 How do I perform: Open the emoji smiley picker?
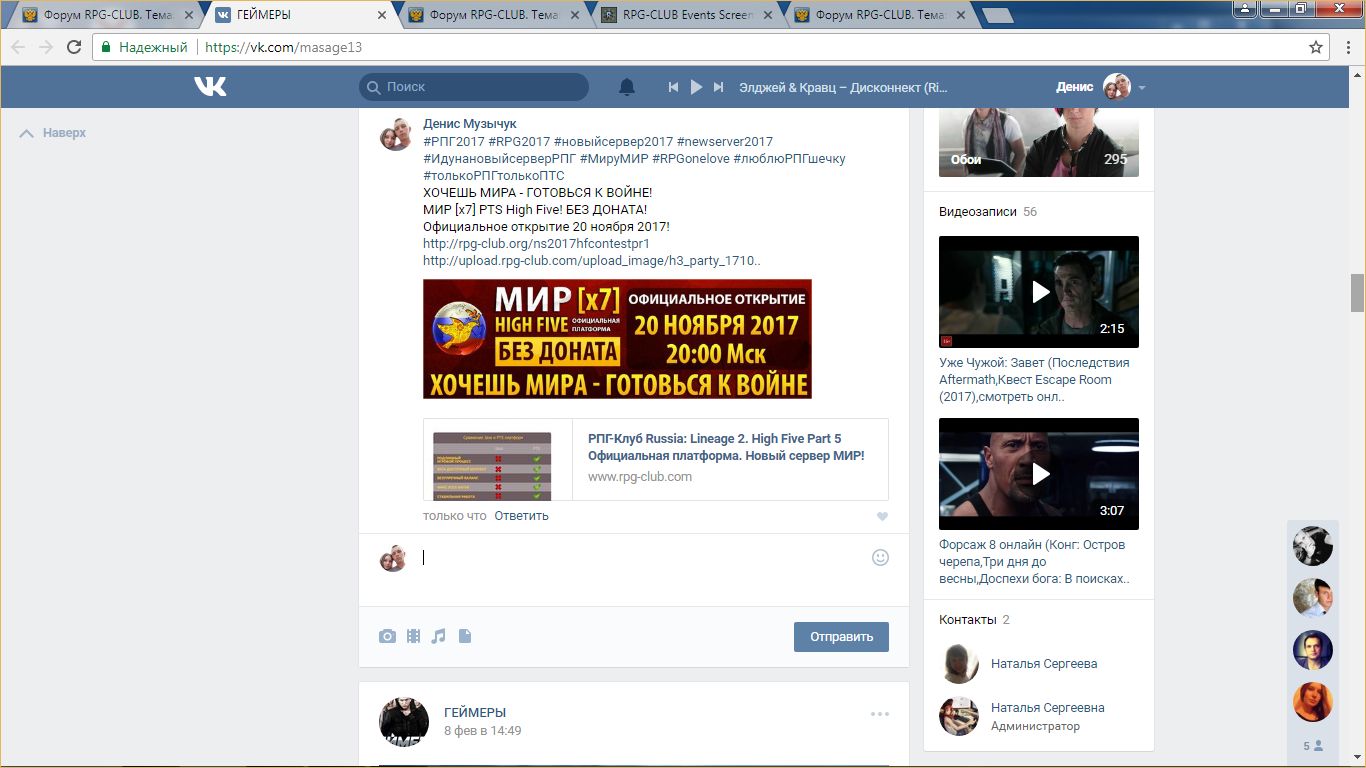880,557
